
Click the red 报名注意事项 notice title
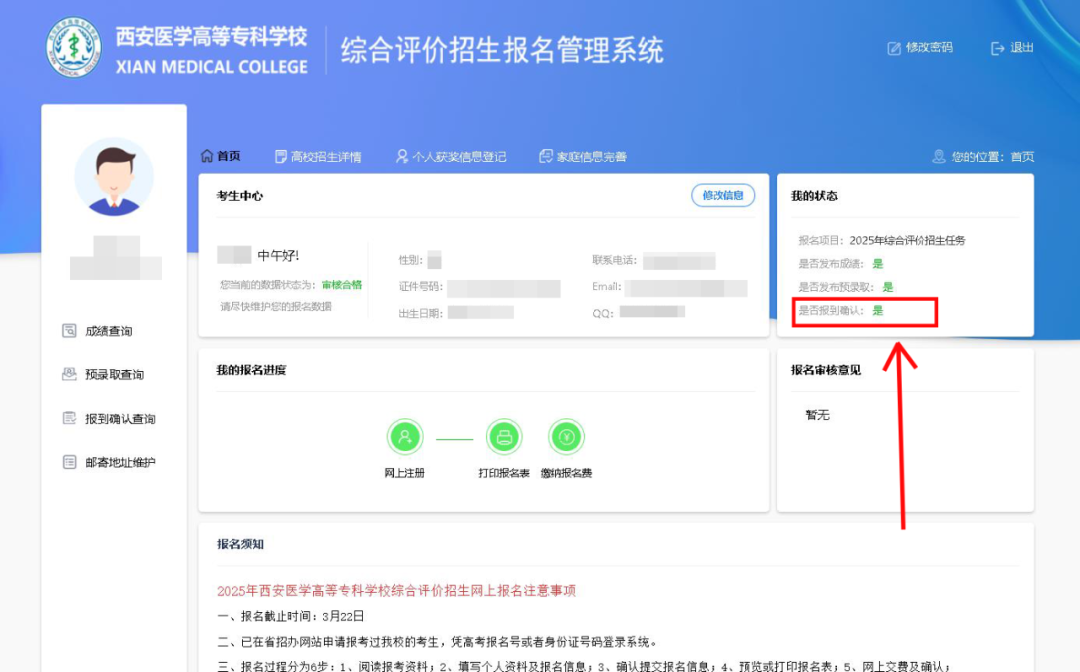pyautogui.click(x=396, y=591)
